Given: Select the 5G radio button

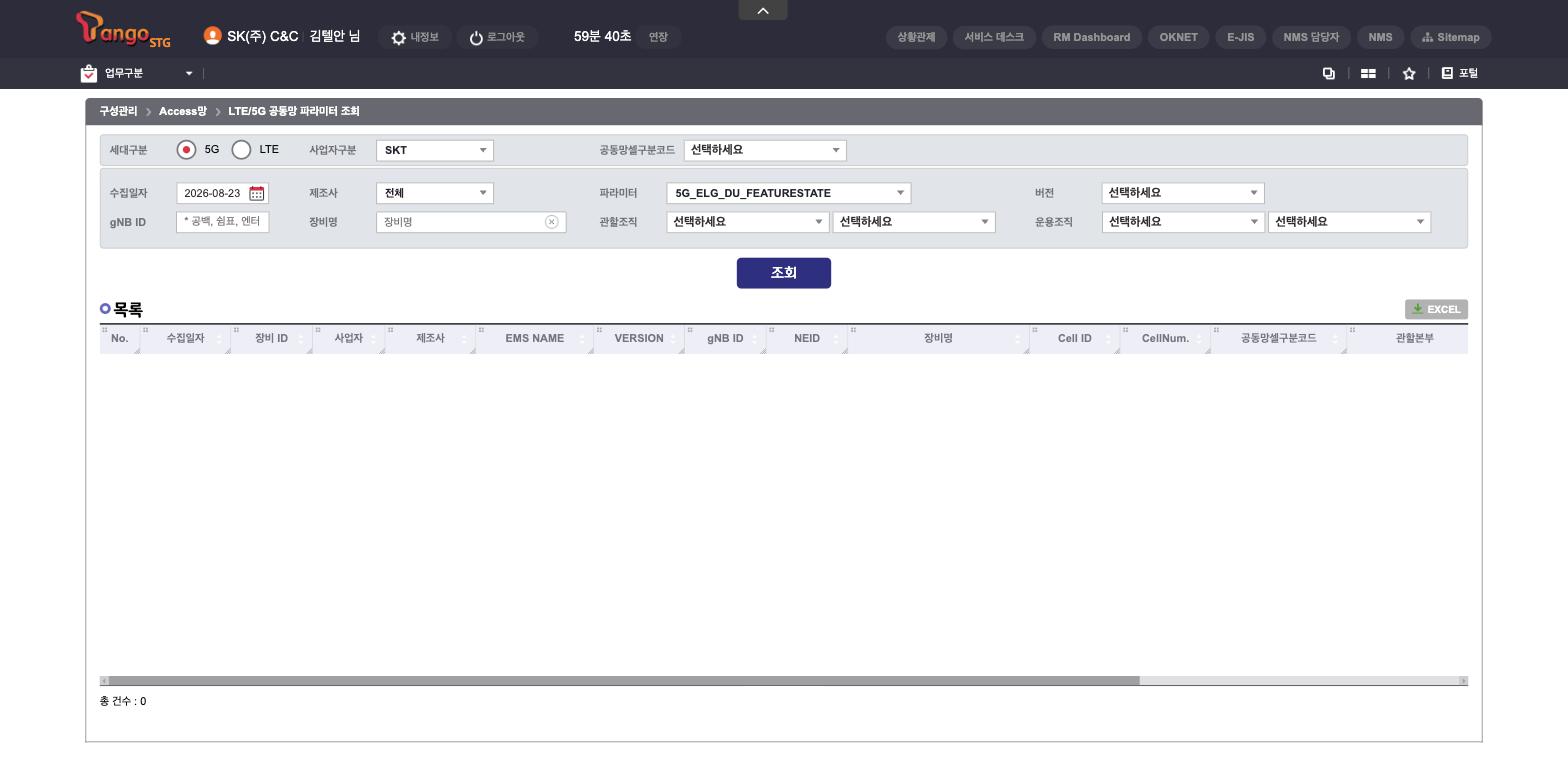Looking at the screenshot, I should tap(186, 150).
